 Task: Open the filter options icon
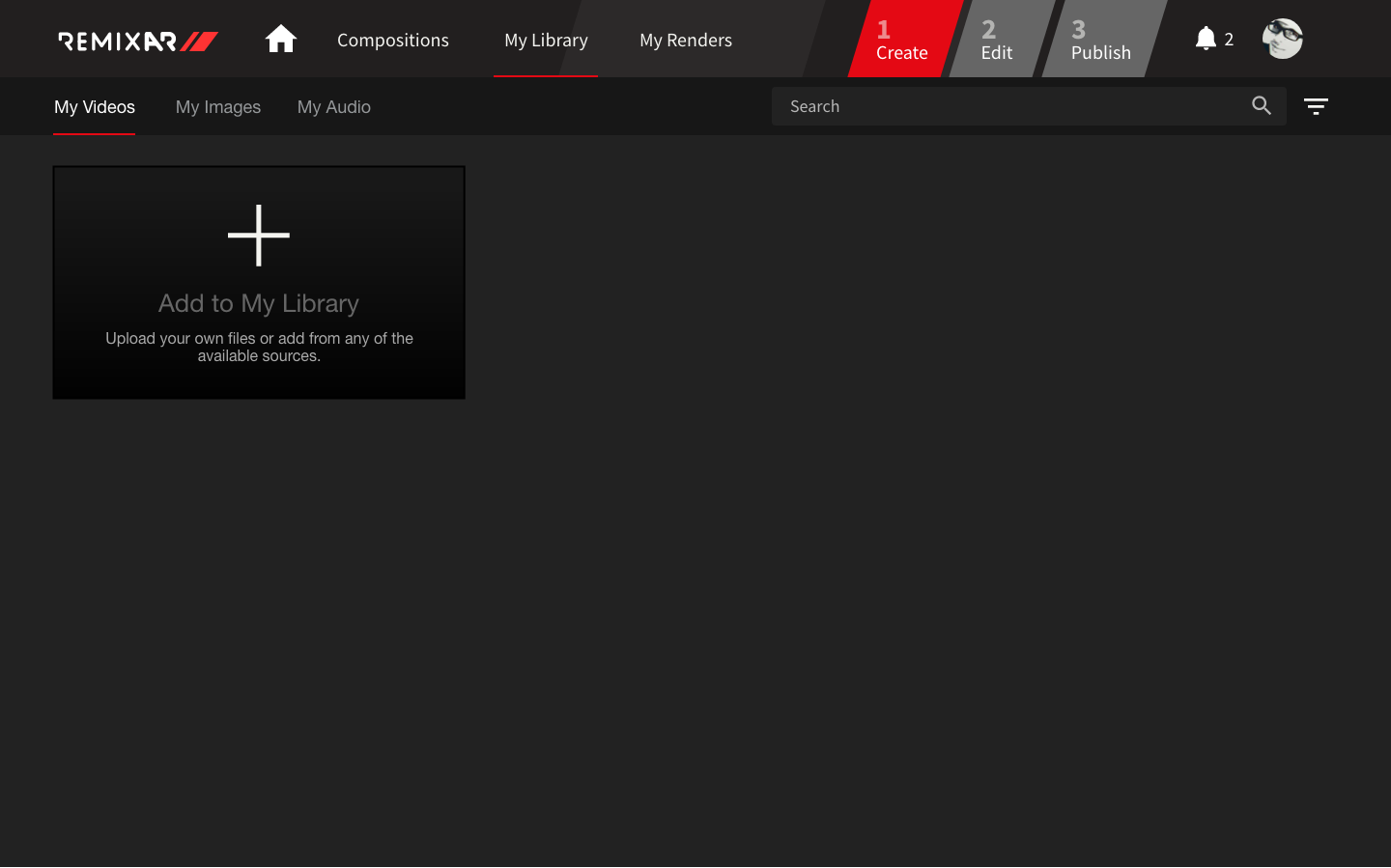[1316, 106]
